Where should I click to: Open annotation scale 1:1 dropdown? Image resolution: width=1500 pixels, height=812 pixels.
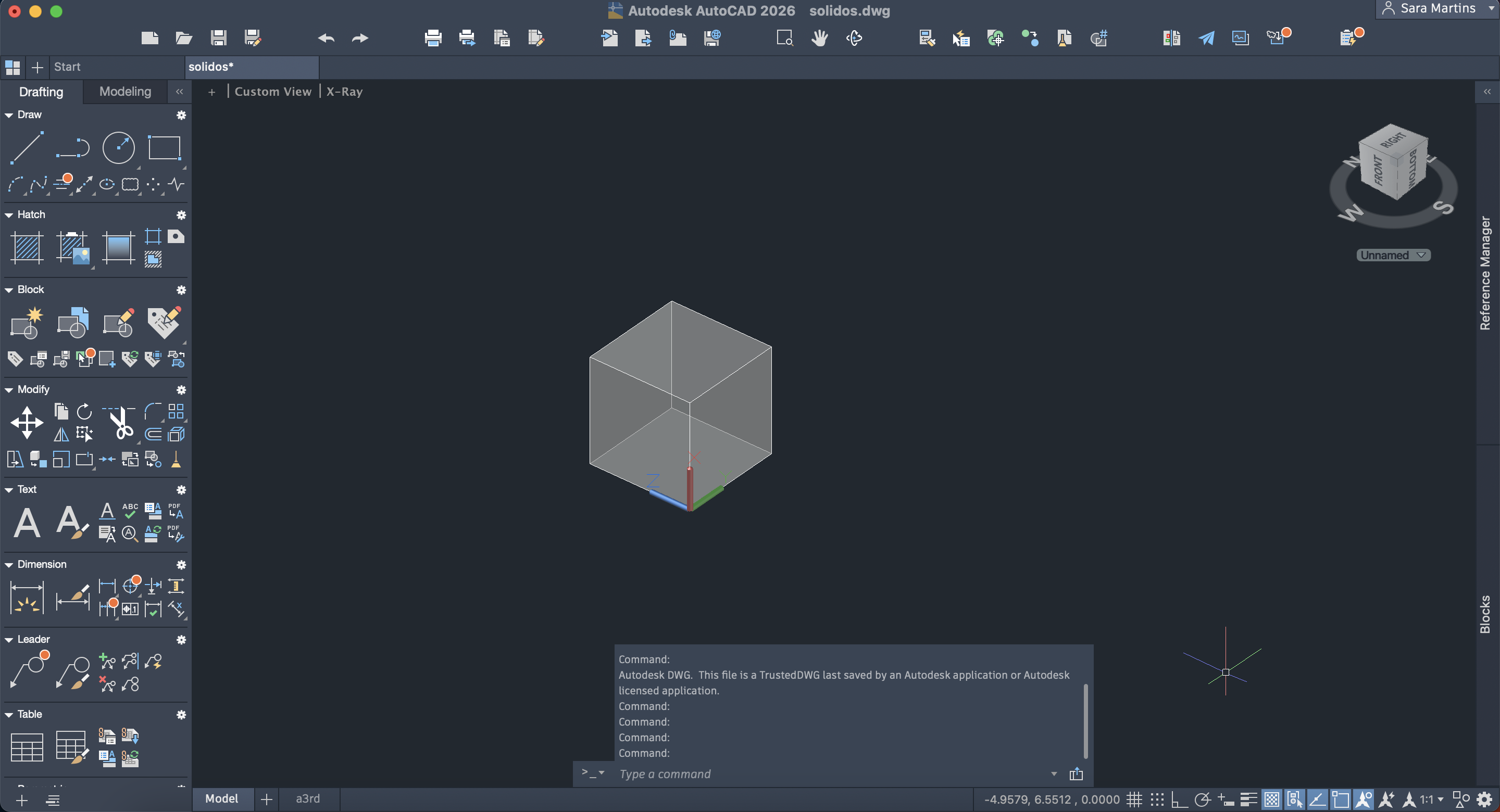1431,799
